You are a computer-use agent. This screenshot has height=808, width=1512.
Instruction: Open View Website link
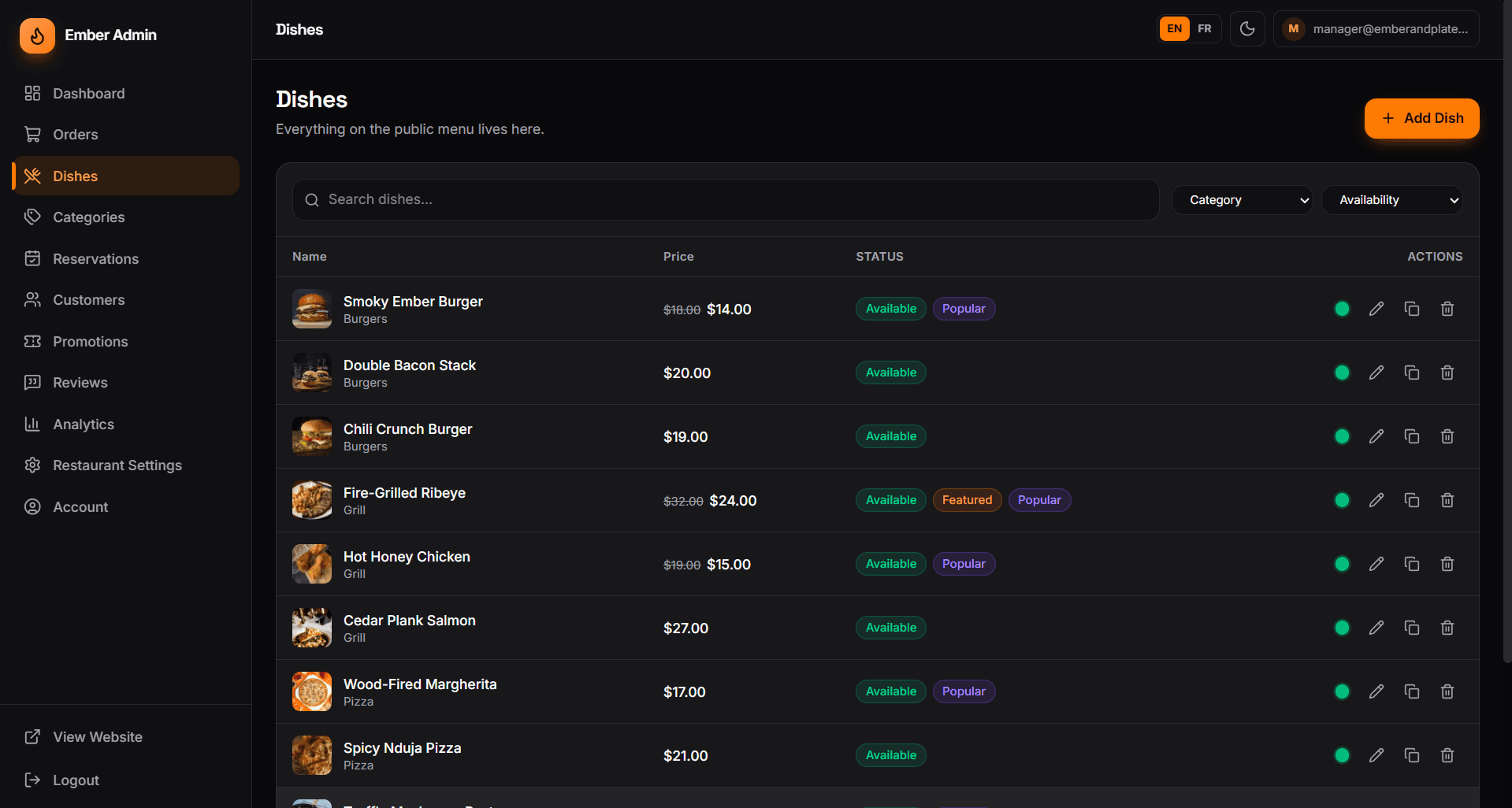point(125,737)
